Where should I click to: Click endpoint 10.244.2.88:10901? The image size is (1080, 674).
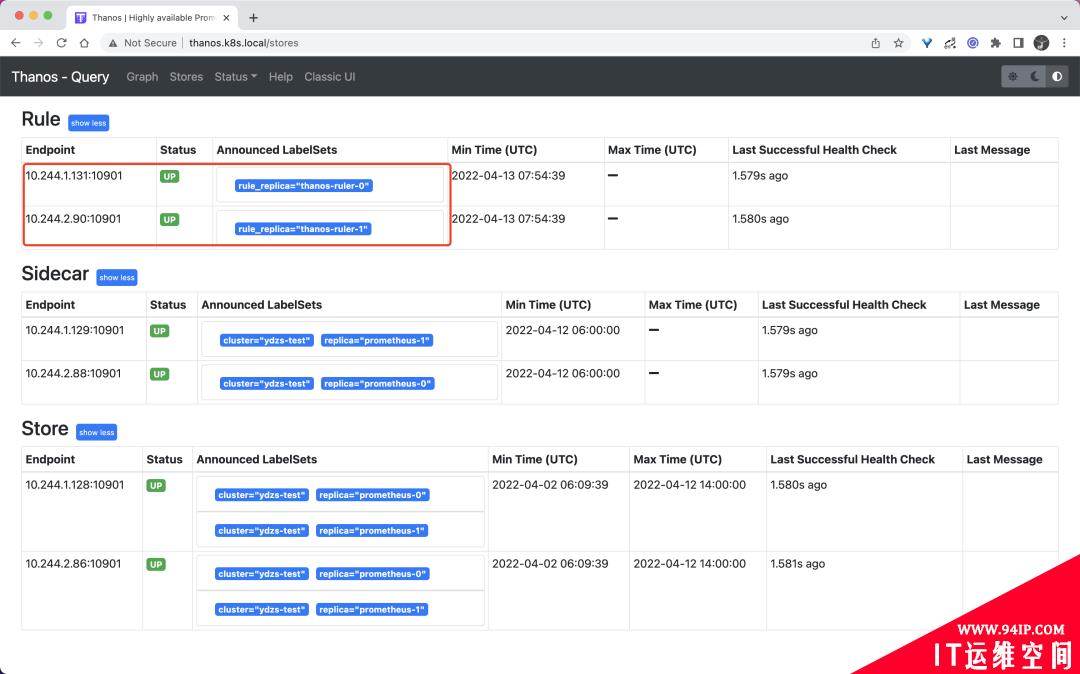click(x=73, y=373)
